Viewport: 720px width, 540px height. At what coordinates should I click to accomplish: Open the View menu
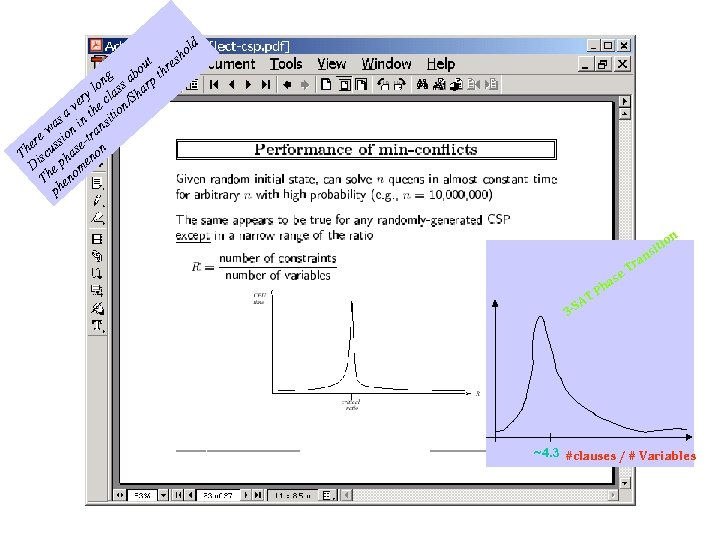pos(332,64)
